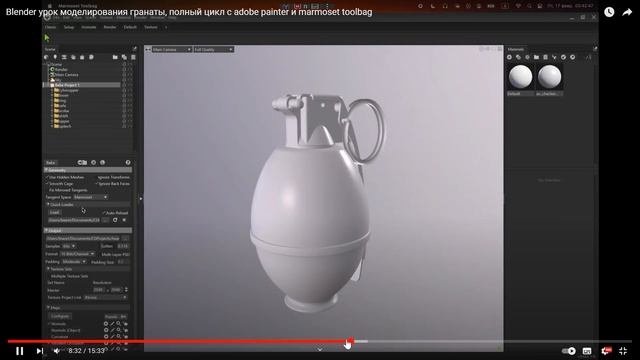The image size is (640, 360).
Task: Mute the video volume
Action: click(x=57, y=351)
